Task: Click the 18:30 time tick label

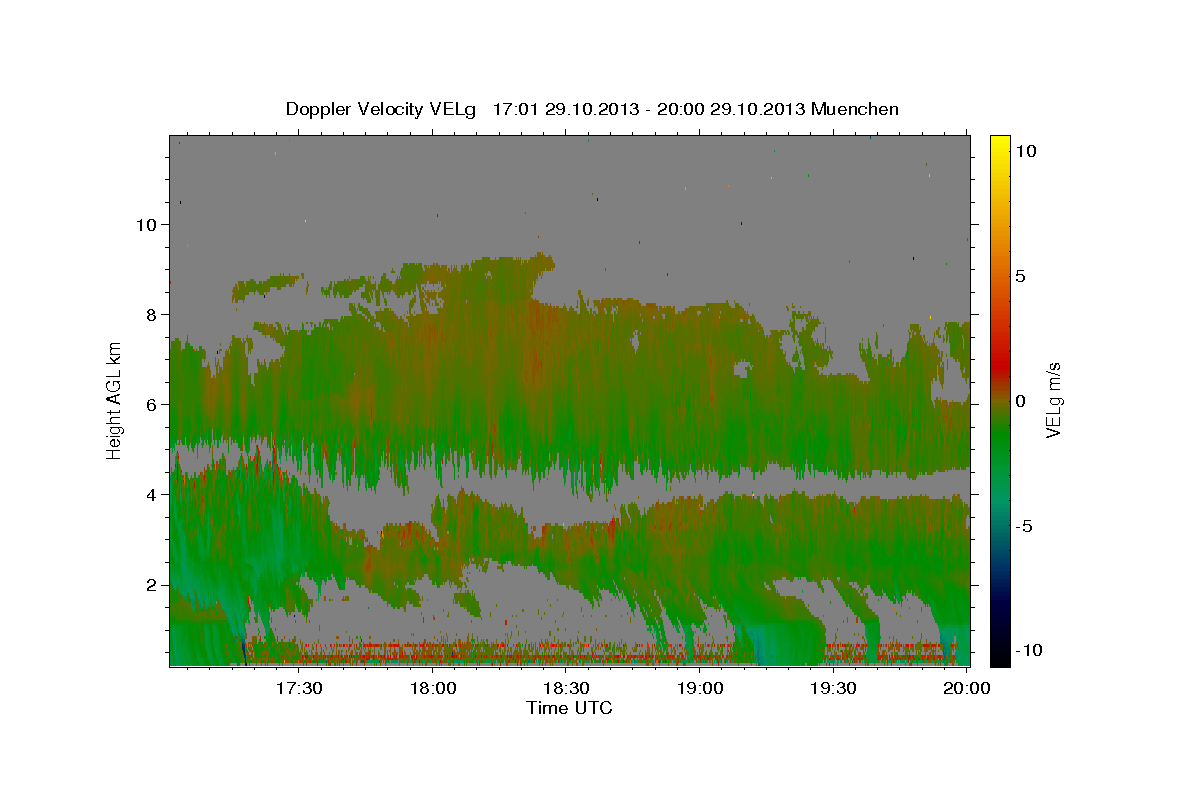Action: (567, 688)
